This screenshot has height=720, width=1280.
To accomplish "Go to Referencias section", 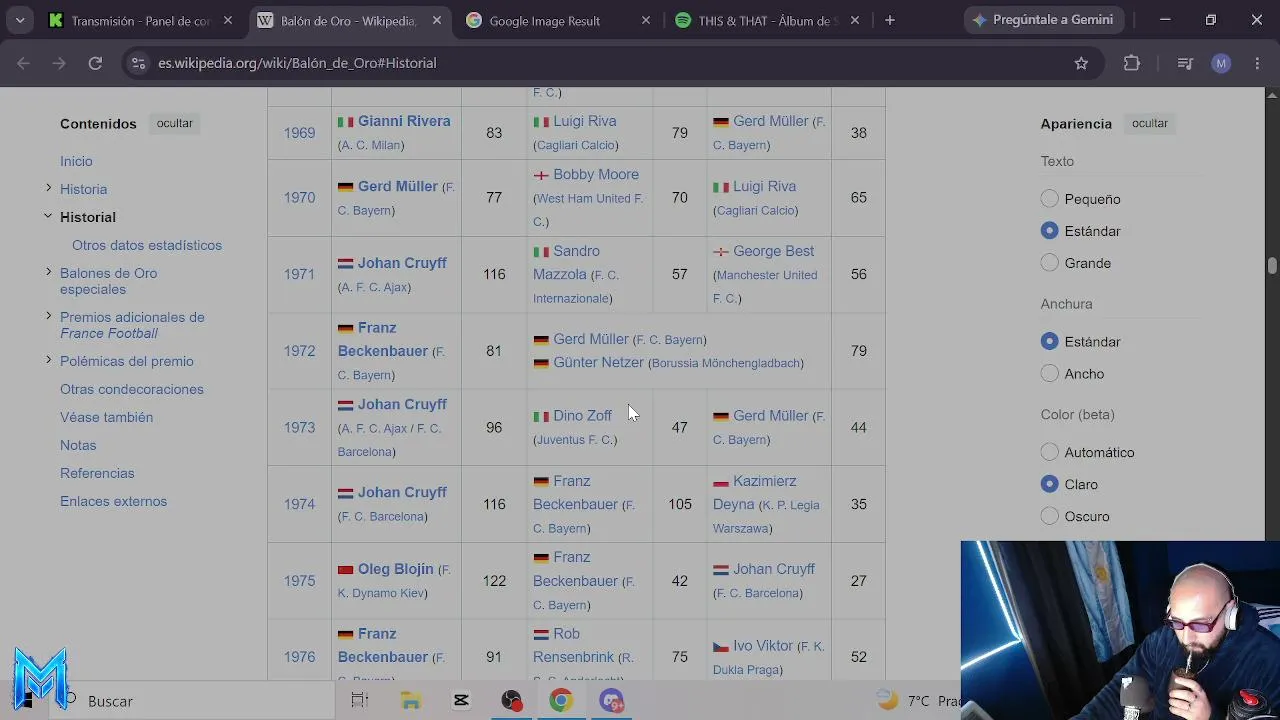I will [97, 473].
